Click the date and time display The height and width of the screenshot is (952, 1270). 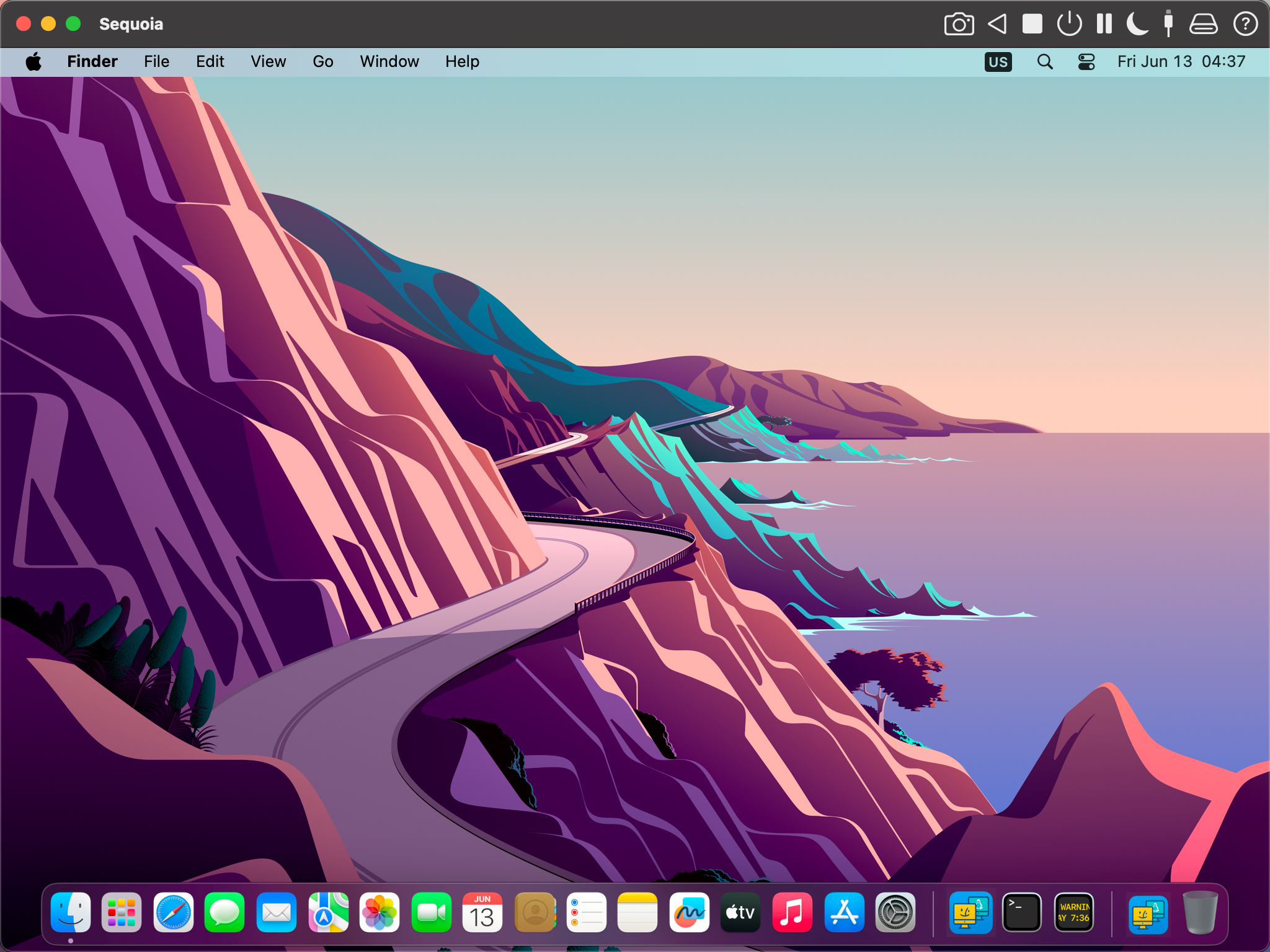(x=1181, y=61)
